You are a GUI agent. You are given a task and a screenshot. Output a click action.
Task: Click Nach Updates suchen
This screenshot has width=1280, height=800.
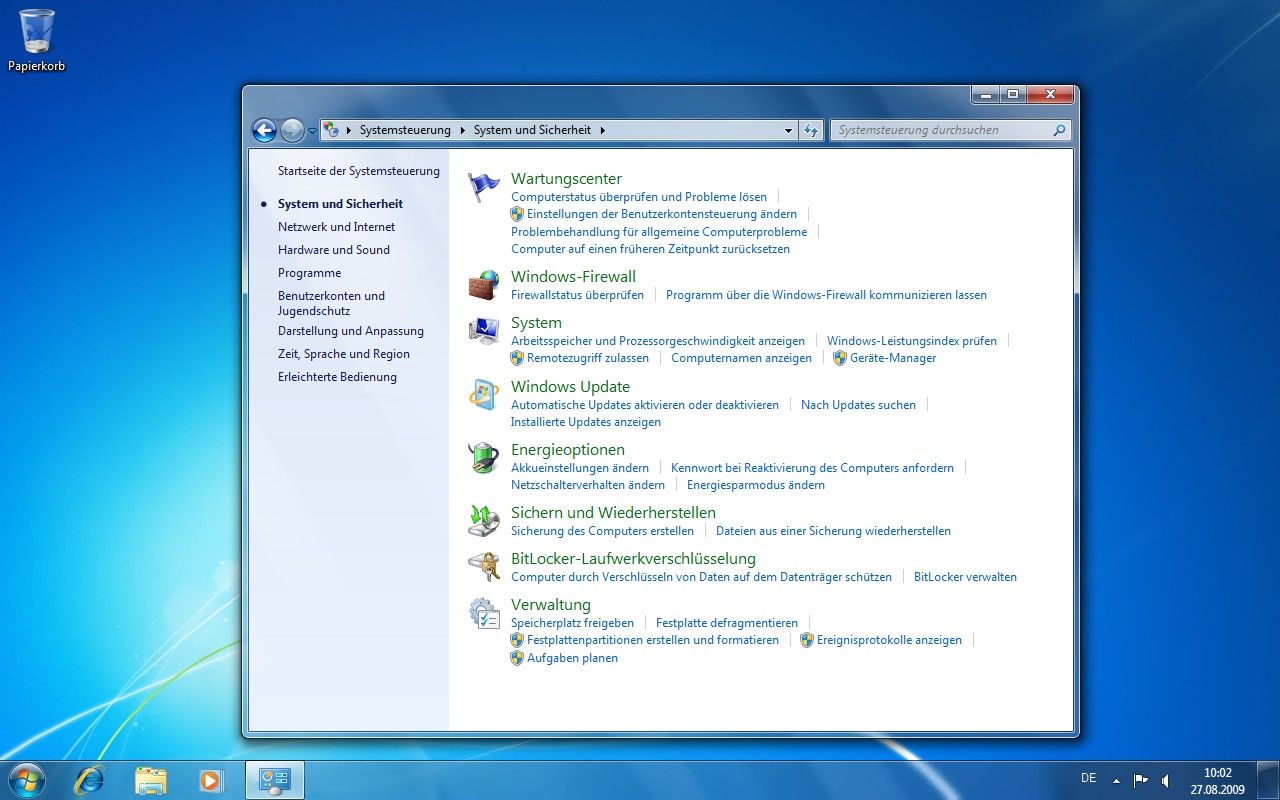(x=856, y=404)
